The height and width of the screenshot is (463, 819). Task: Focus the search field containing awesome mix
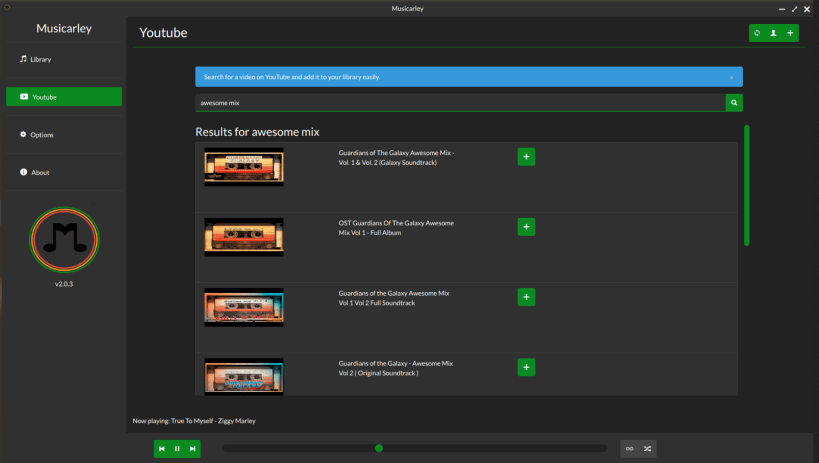[x=460, y=103]
